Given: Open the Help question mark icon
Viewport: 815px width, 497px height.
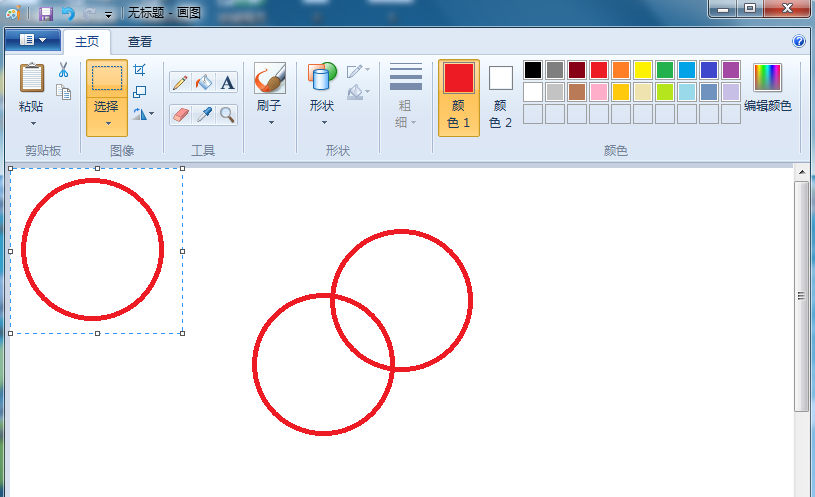Looking at the screenshot, I should click(x=799, y=41).
